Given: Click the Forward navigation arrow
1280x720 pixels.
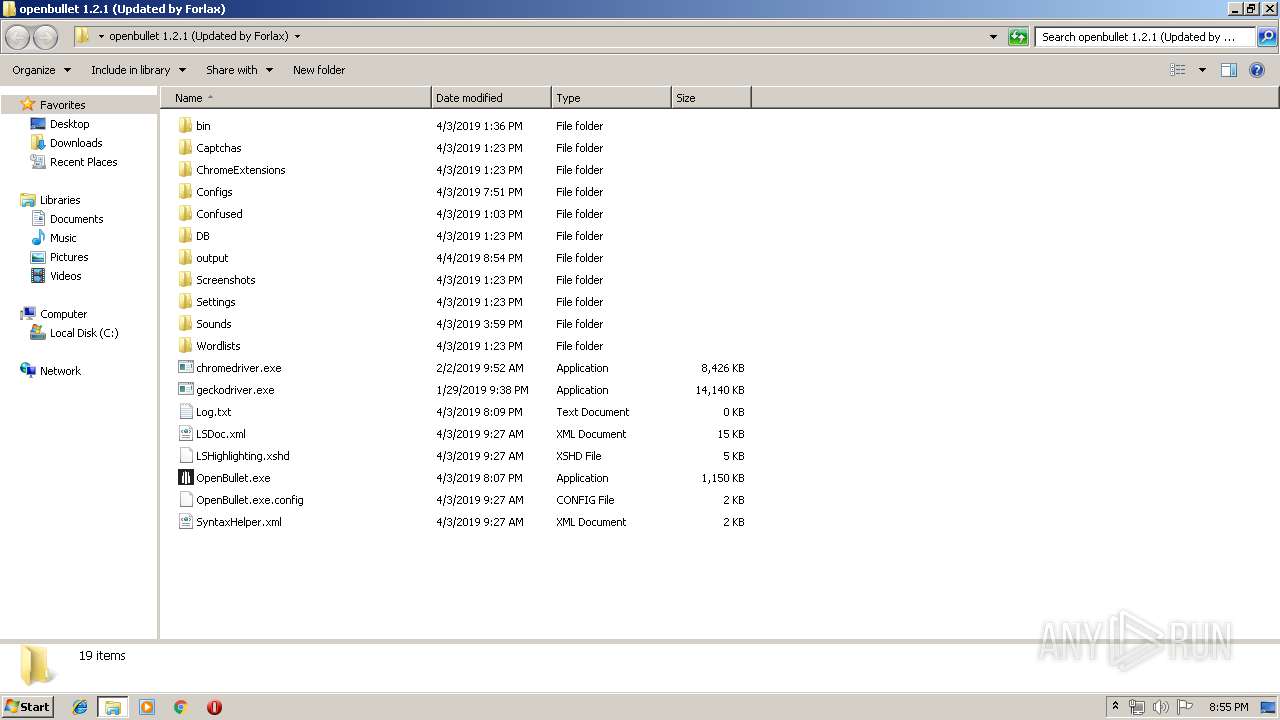Looking at the screenshot, I should pos(45,37).
